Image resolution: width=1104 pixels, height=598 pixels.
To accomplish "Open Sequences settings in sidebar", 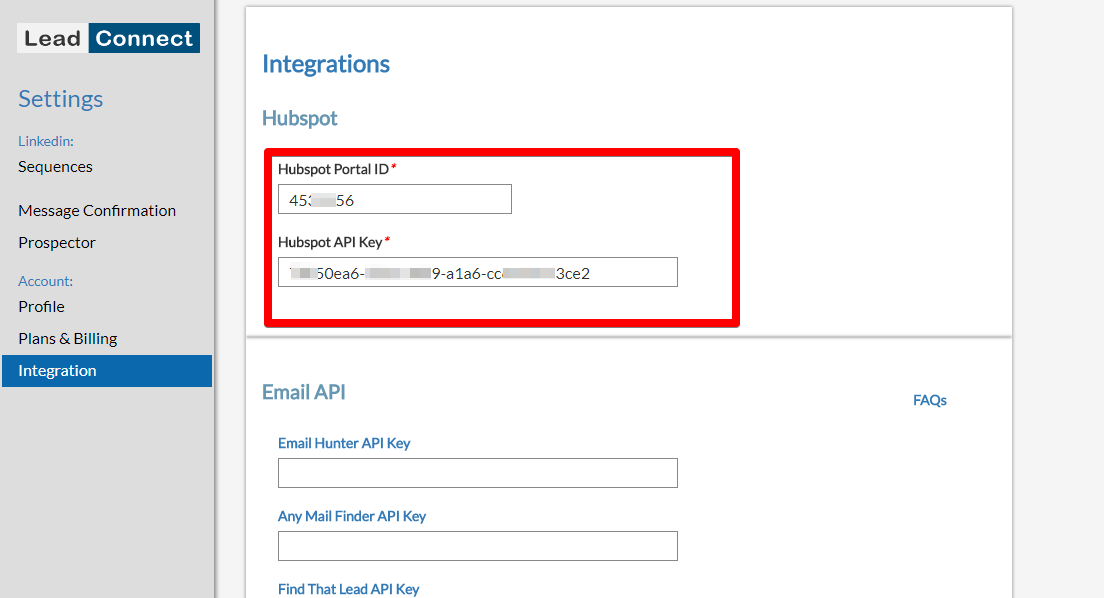I will (55, 167).
